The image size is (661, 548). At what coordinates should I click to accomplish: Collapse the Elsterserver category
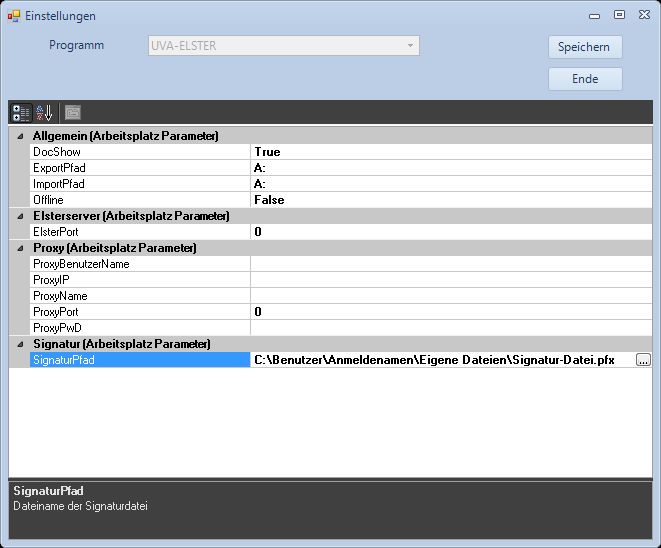20,216
